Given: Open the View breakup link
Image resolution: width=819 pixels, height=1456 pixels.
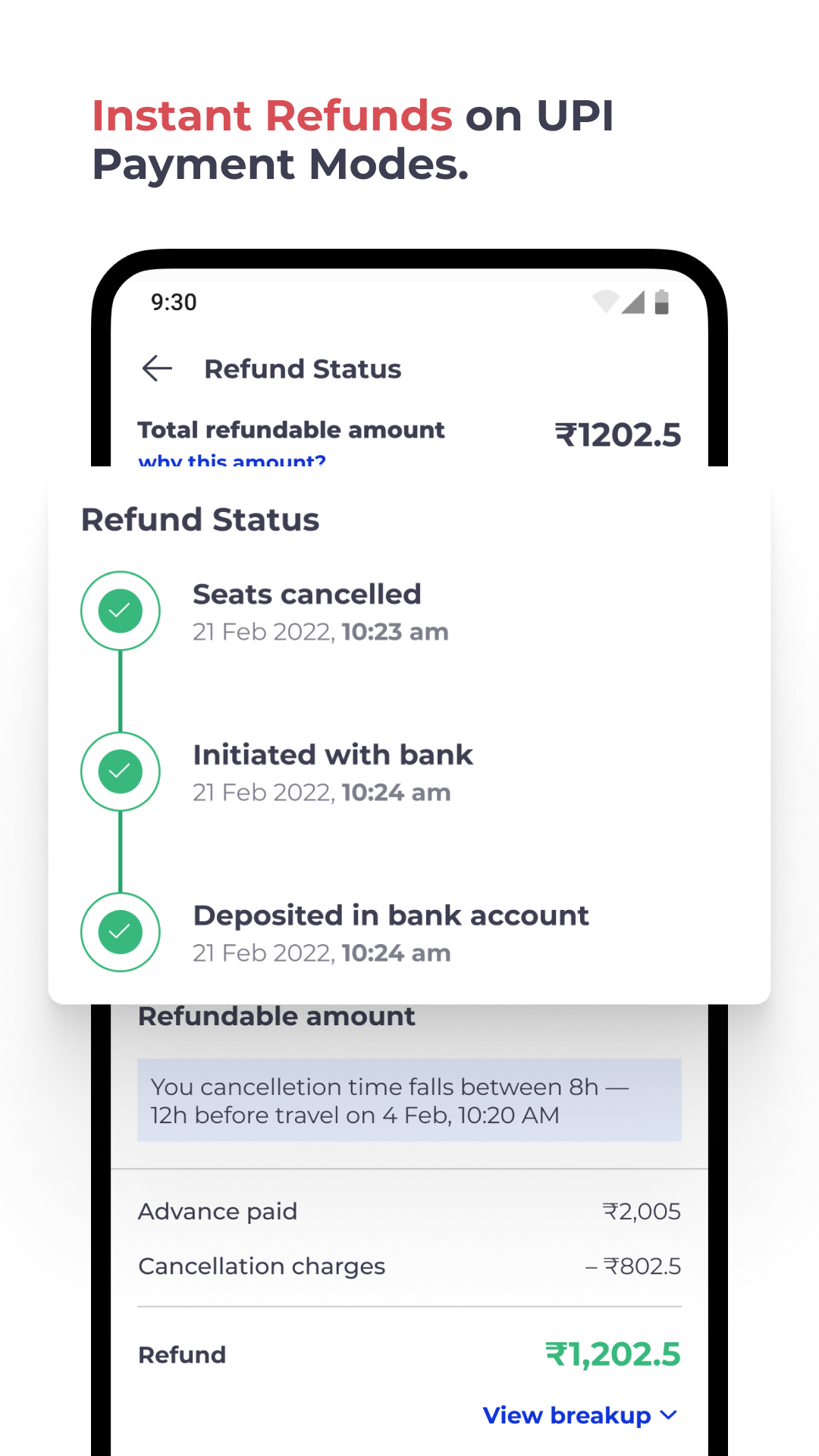Looking at the screenshot, I should click(x=567, y=1415).
